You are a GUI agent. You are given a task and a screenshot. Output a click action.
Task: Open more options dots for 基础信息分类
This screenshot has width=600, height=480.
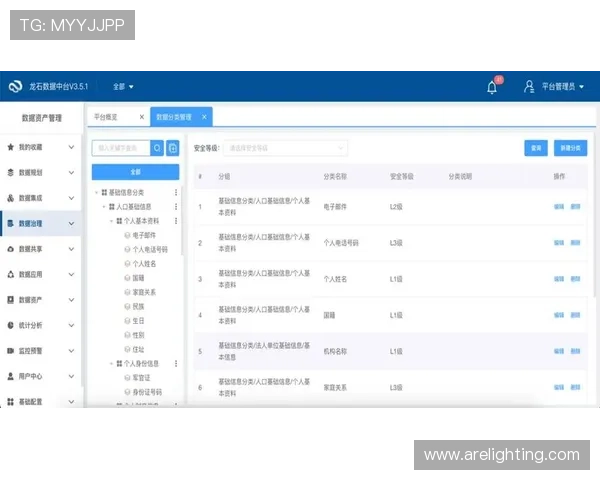(x=176, y=192)
